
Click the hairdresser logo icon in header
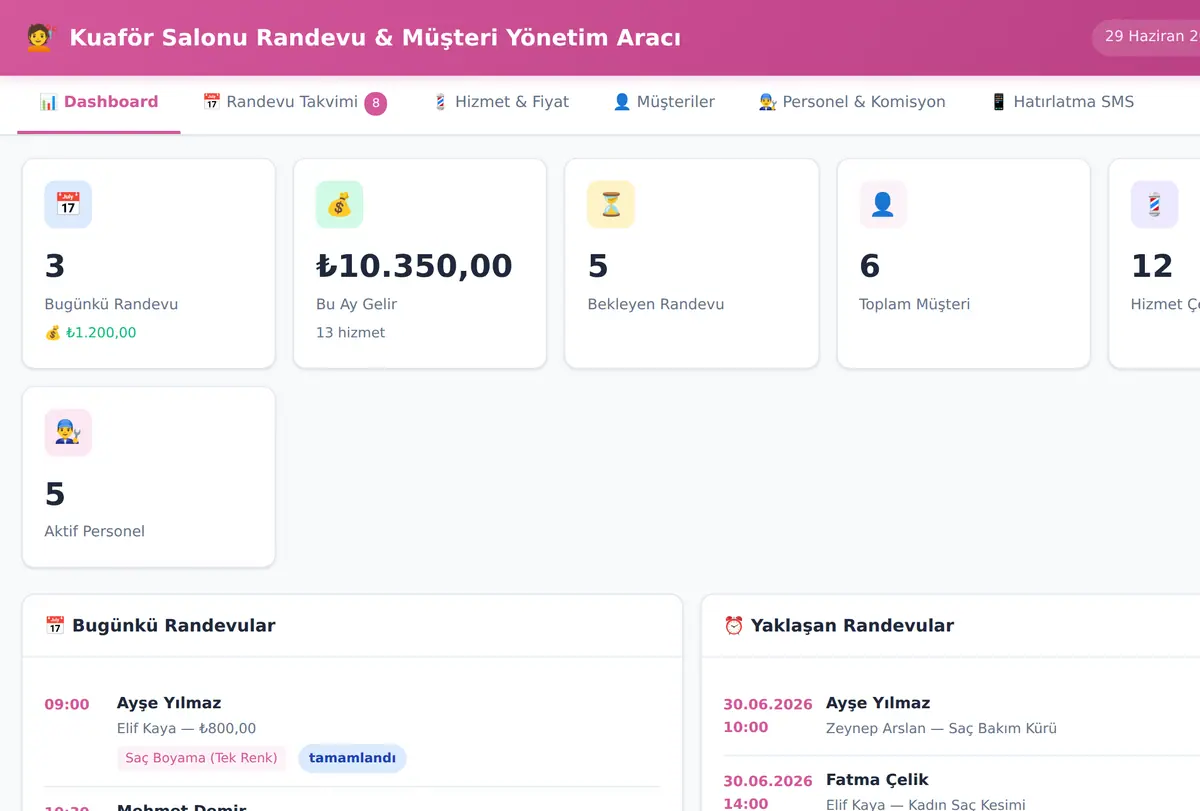click(x=40, y=38)
